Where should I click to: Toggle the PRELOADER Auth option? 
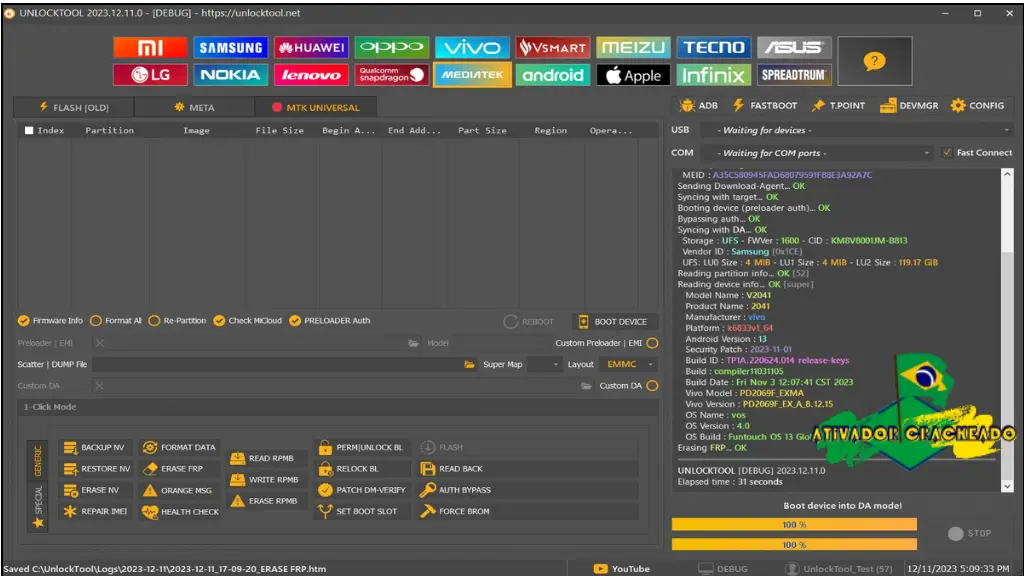[330, 321]
